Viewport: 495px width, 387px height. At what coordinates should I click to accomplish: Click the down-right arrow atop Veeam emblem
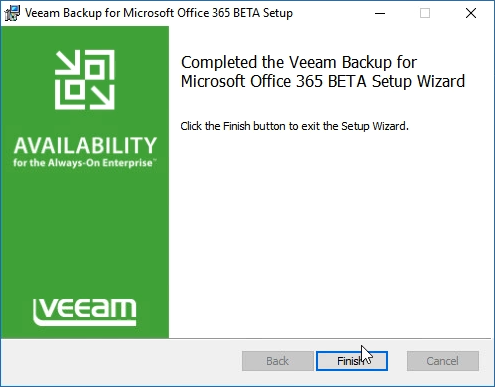(x=68, y=62)
